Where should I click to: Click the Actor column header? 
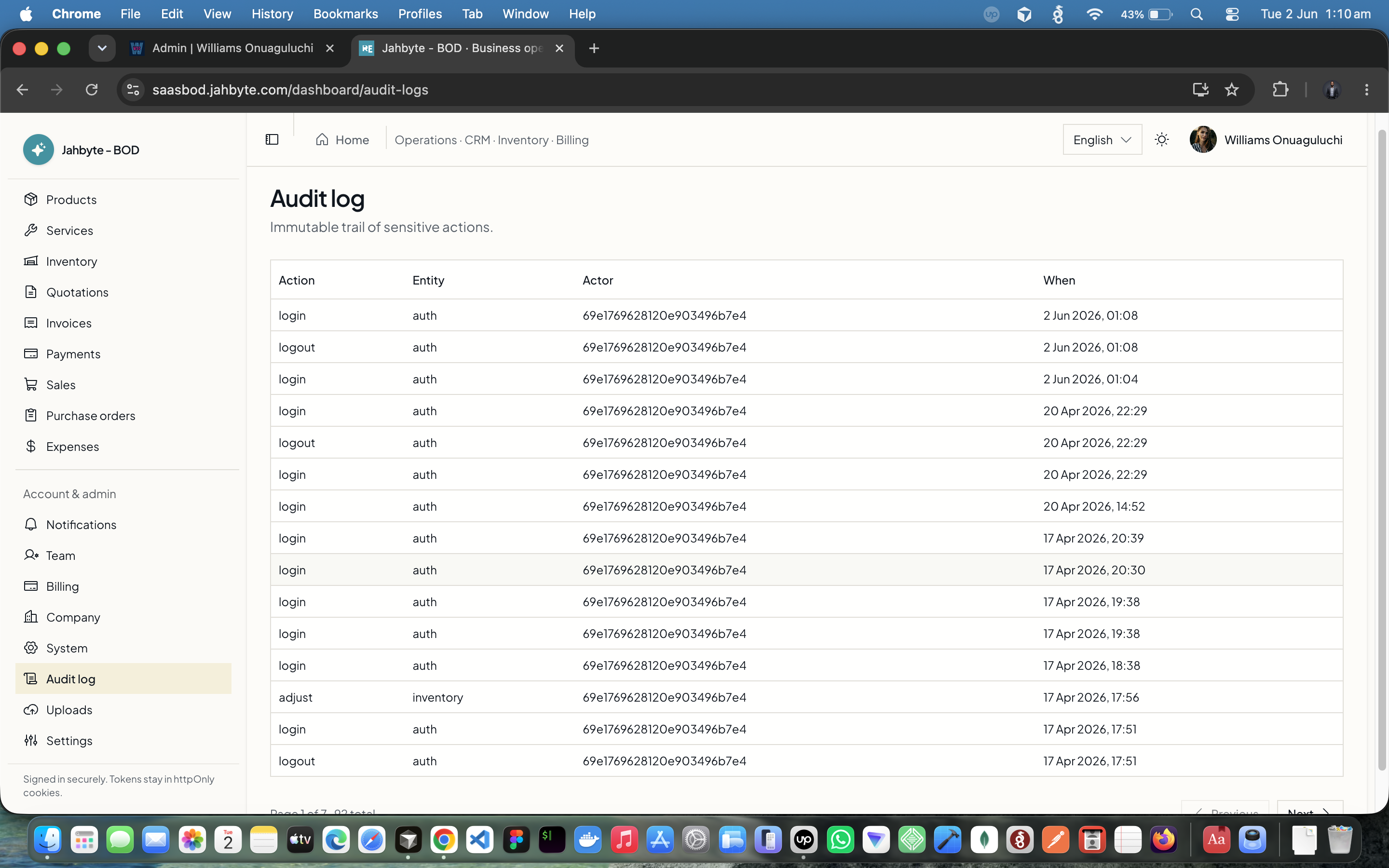[x=598, y=280]
